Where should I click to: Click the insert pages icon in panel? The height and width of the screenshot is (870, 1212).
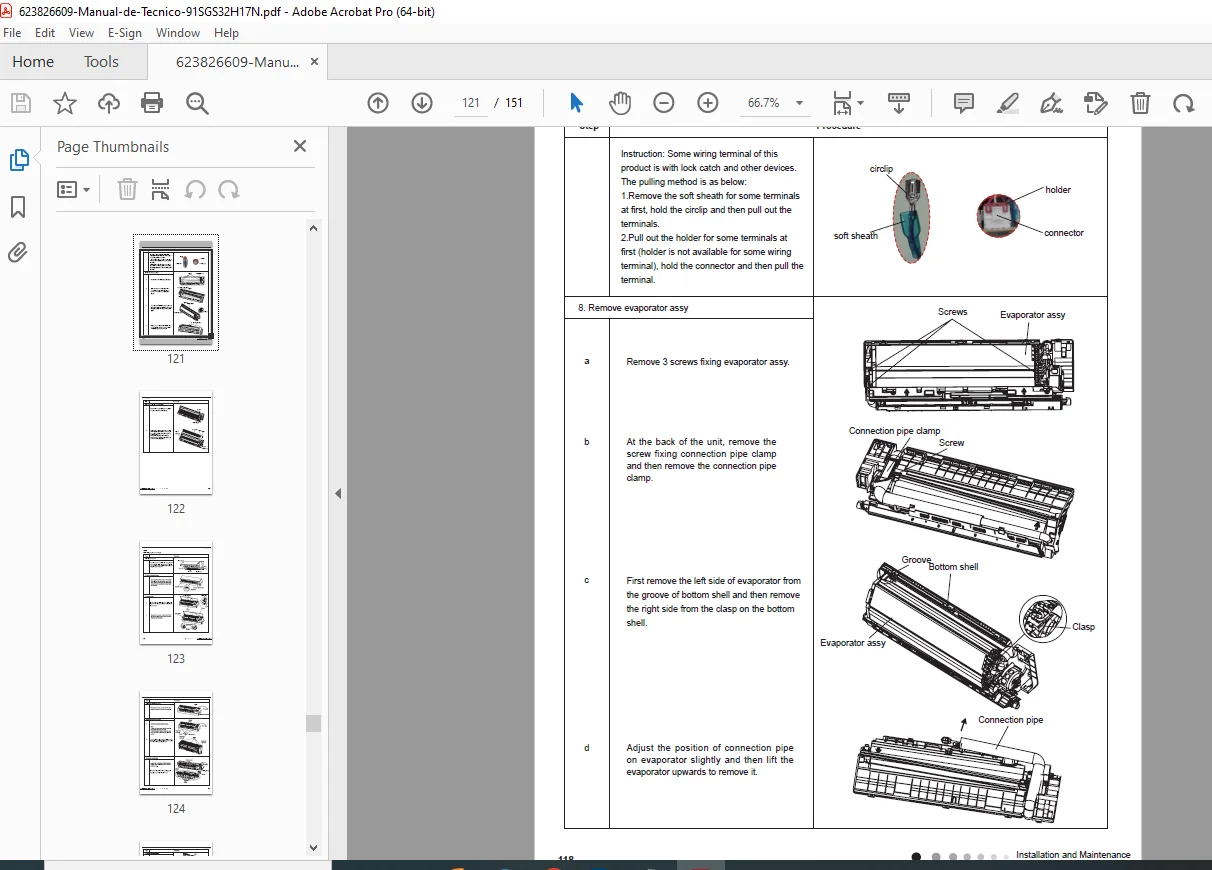[160, 189]
